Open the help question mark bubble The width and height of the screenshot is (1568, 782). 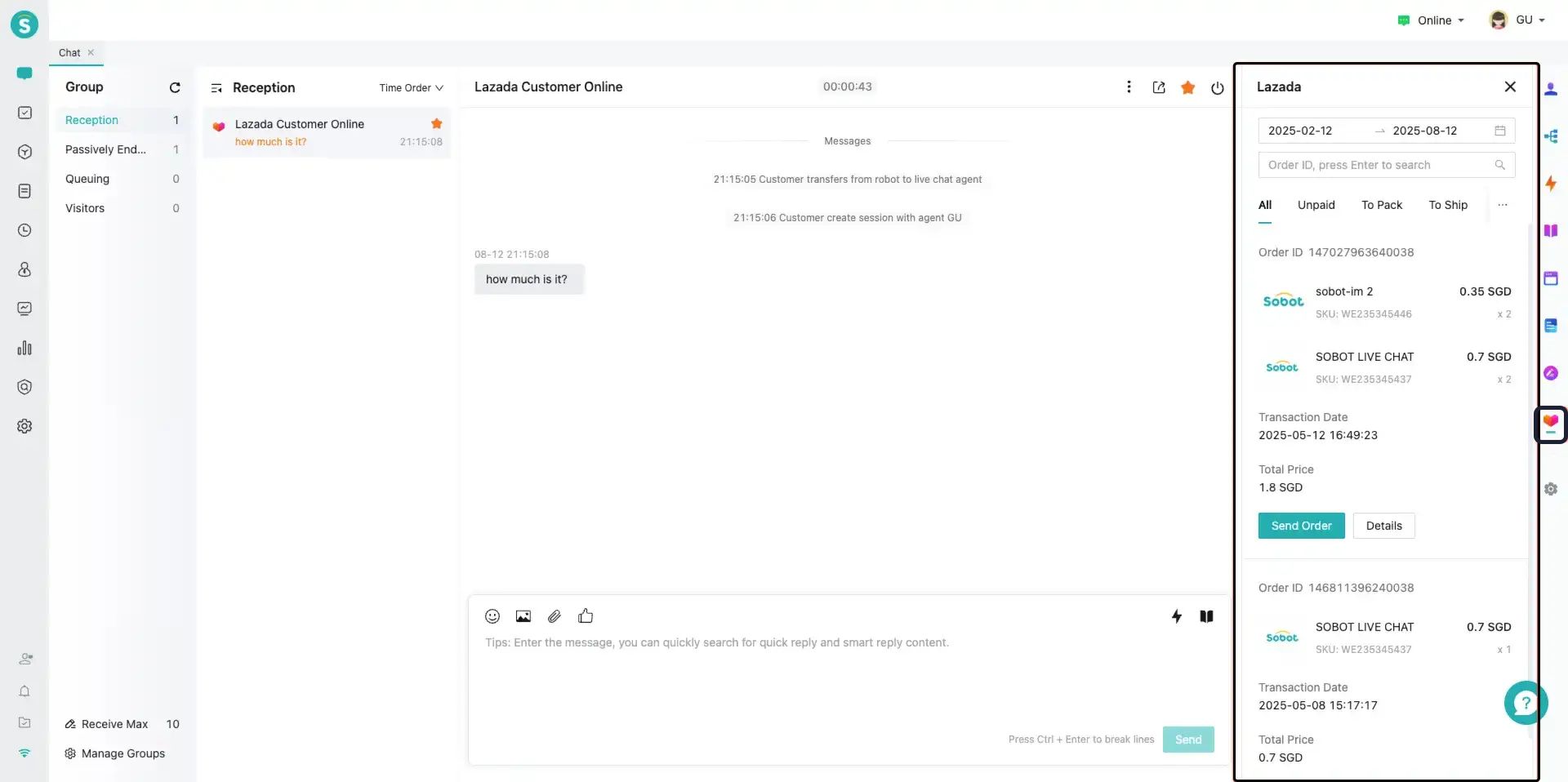pos(1526,703)
